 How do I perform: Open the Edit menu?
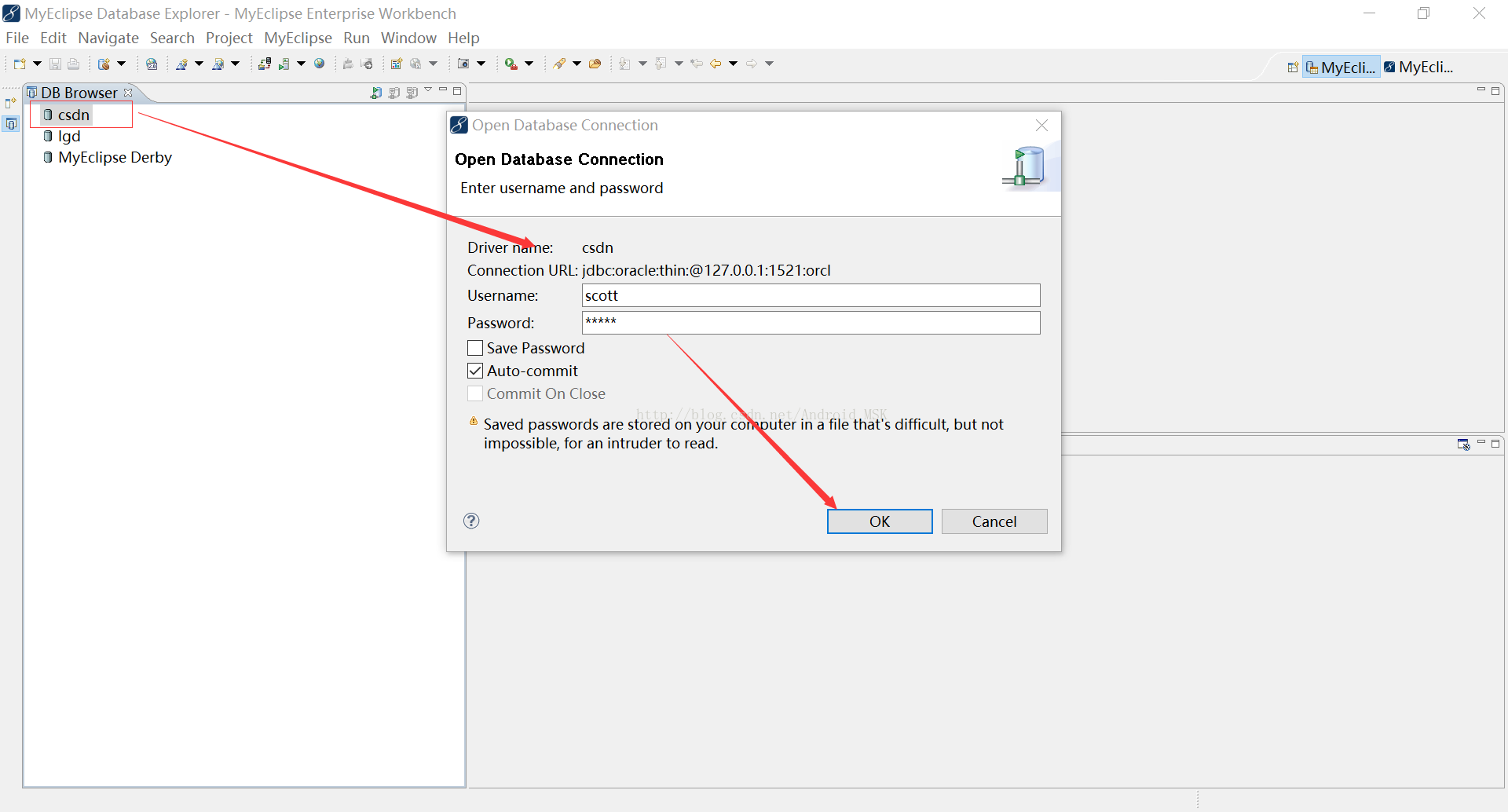point(53,38)
